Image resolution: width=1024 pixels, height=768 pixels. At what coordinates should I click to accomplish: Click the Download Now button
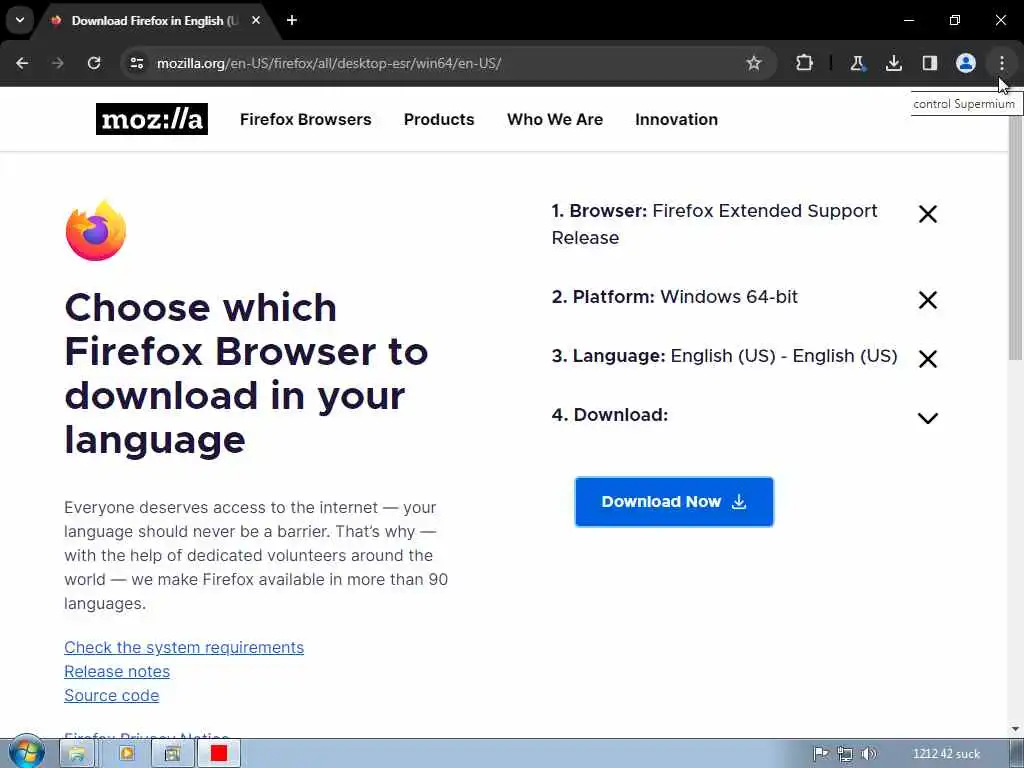tap(674, 502)
